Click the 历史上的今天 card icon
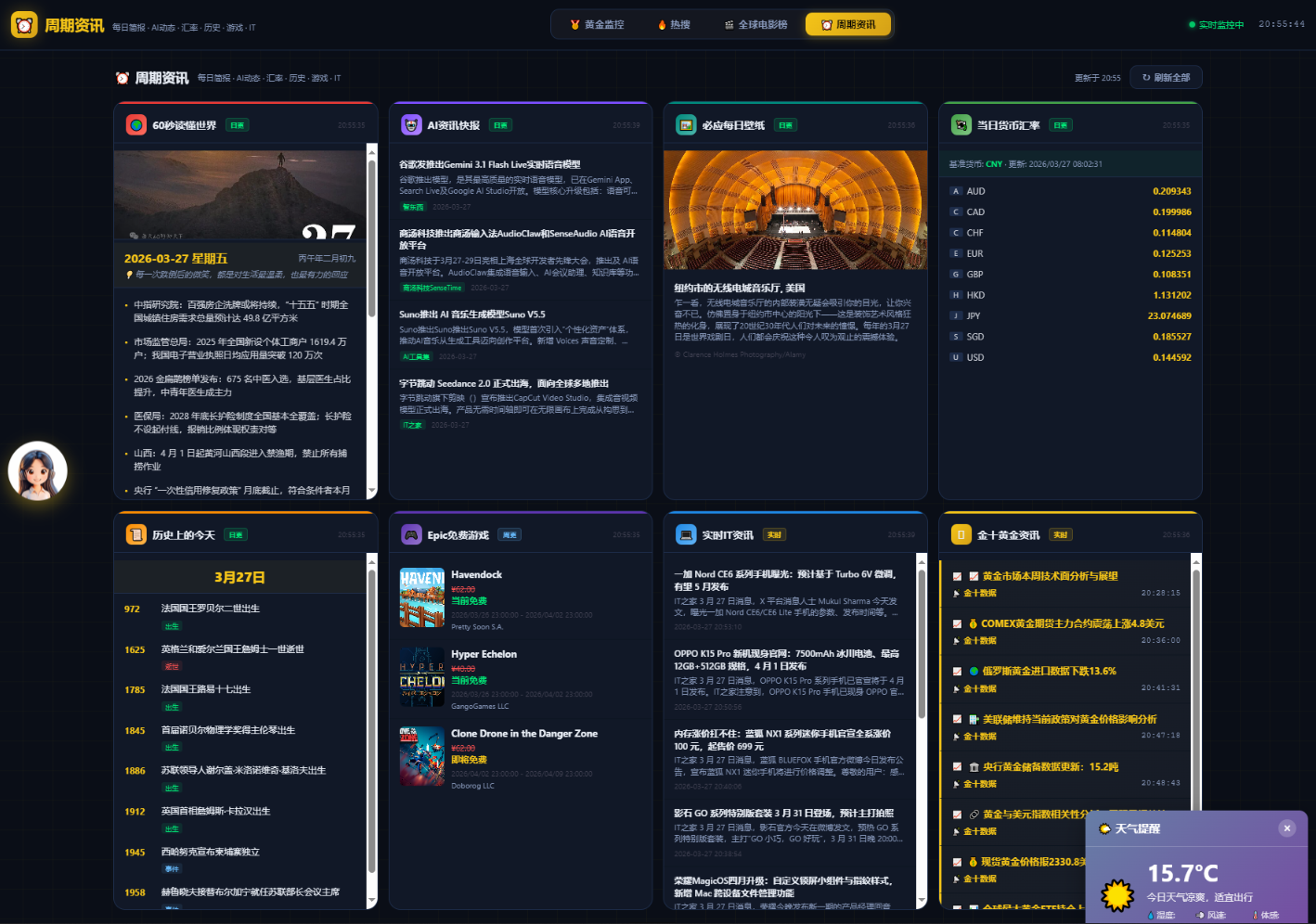The width and height of the screenshot is (1316, 924). click(136, 535)
